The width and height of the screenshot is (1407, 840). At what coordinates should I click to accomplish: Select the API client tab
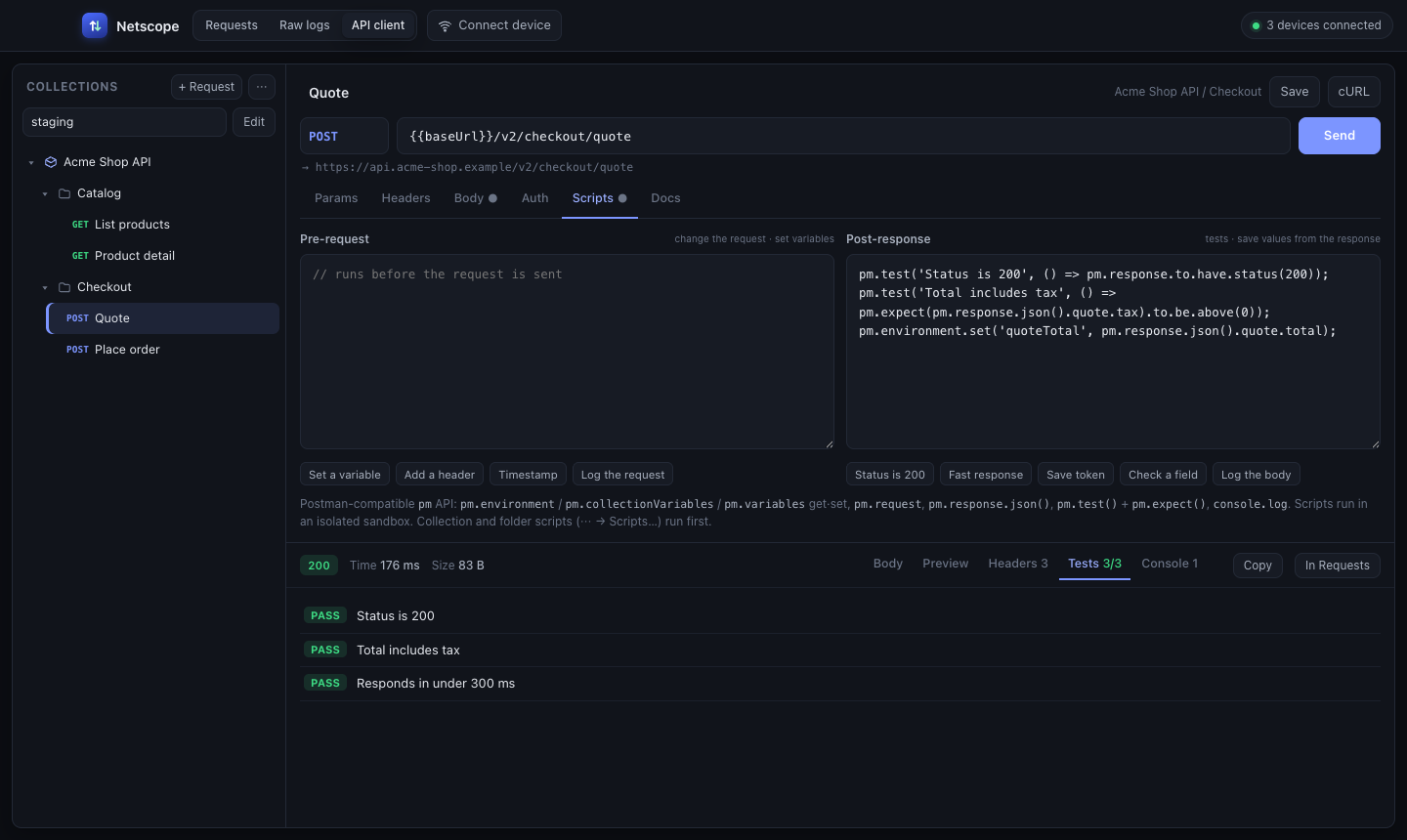378,25
